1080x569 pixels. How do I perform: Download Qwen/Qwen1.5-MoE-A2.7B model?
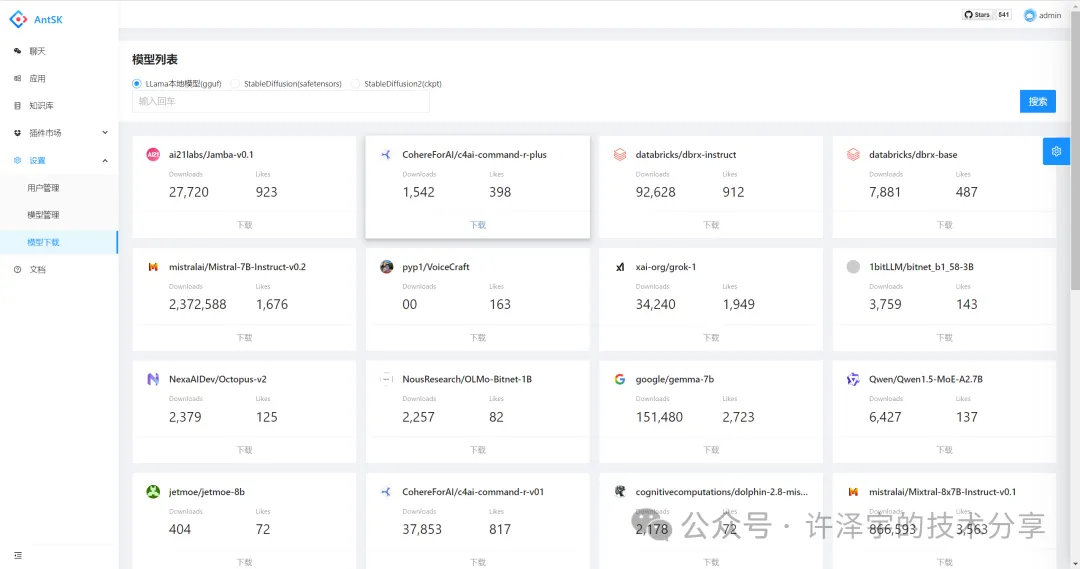(944, 450)
